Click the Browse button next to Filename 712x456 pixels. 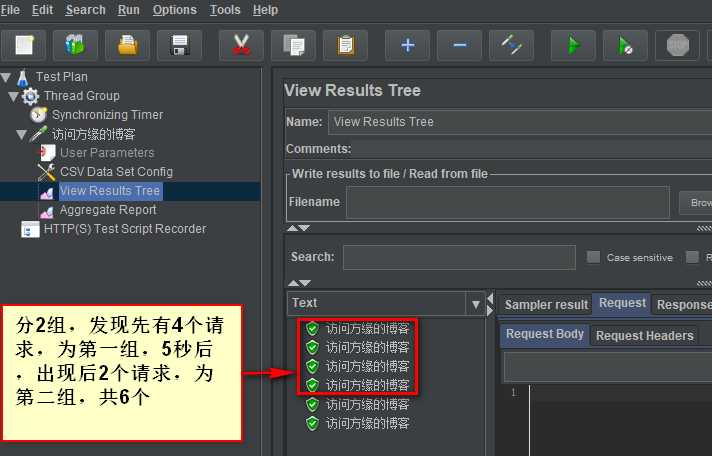(x=696, y=203)
